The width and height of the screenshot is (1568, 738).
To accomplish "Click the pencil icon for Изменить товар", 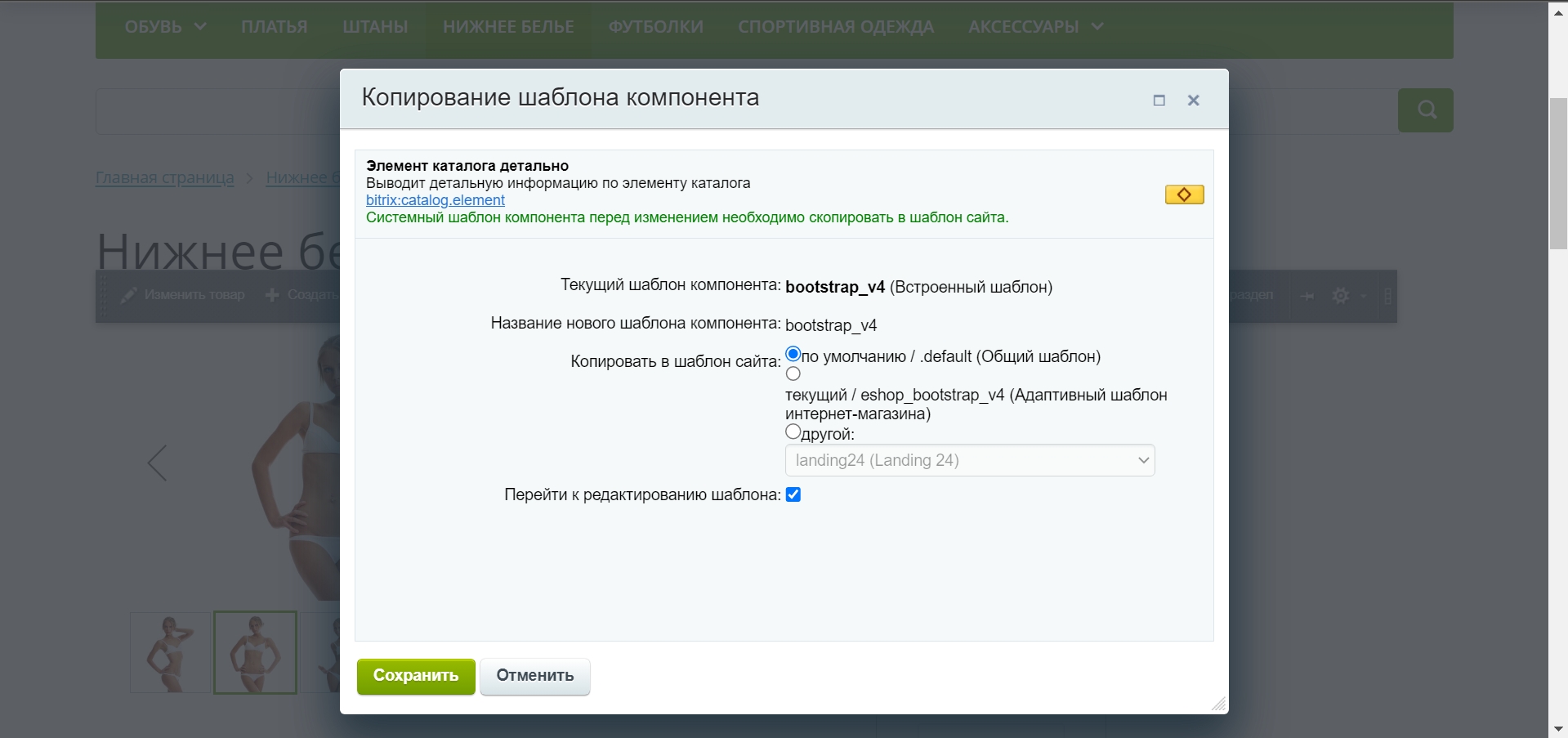I will (x=128, y=295).
